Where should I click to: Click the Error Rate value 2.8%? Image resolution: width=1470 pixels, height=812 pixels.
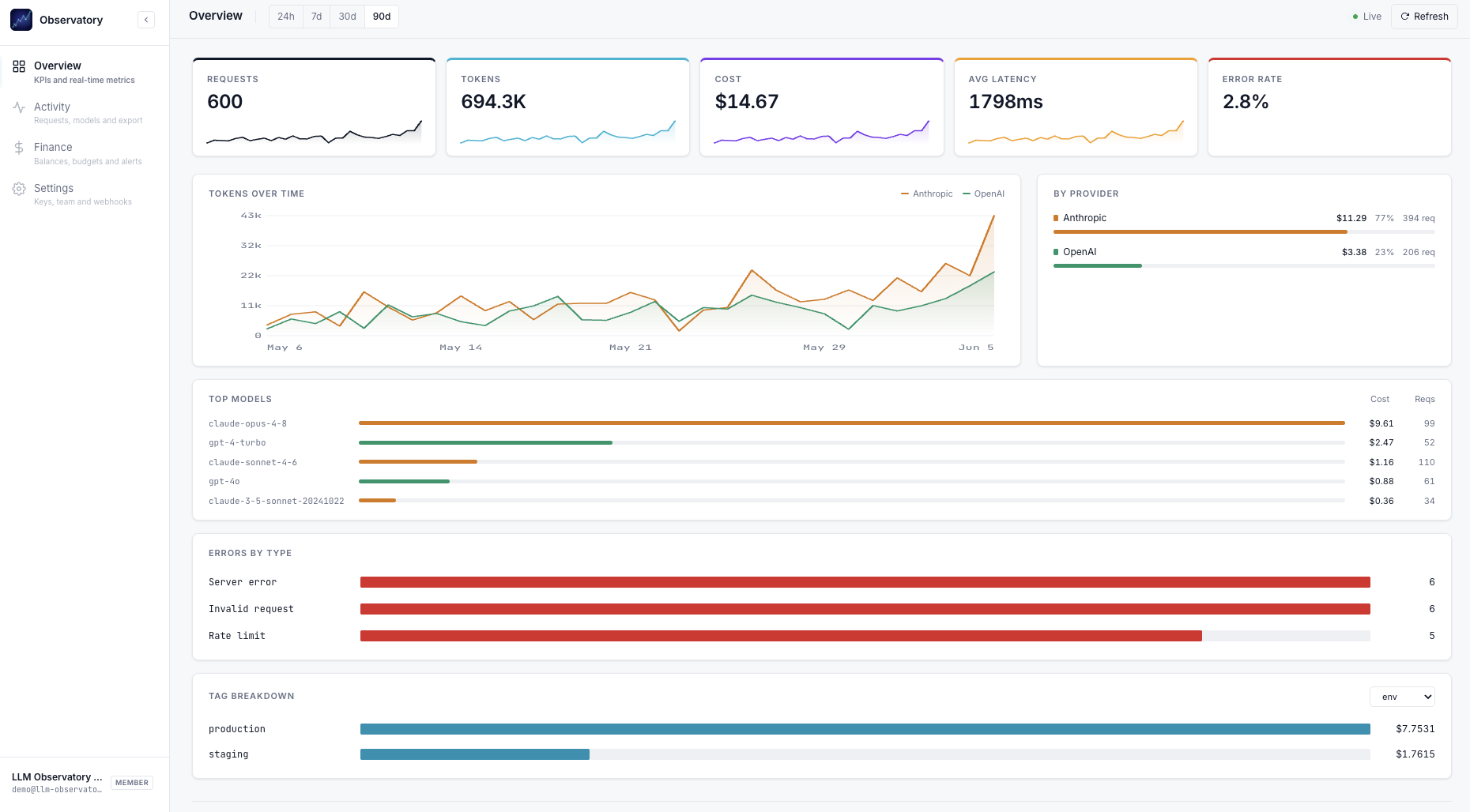click(x=1246, y=102)
